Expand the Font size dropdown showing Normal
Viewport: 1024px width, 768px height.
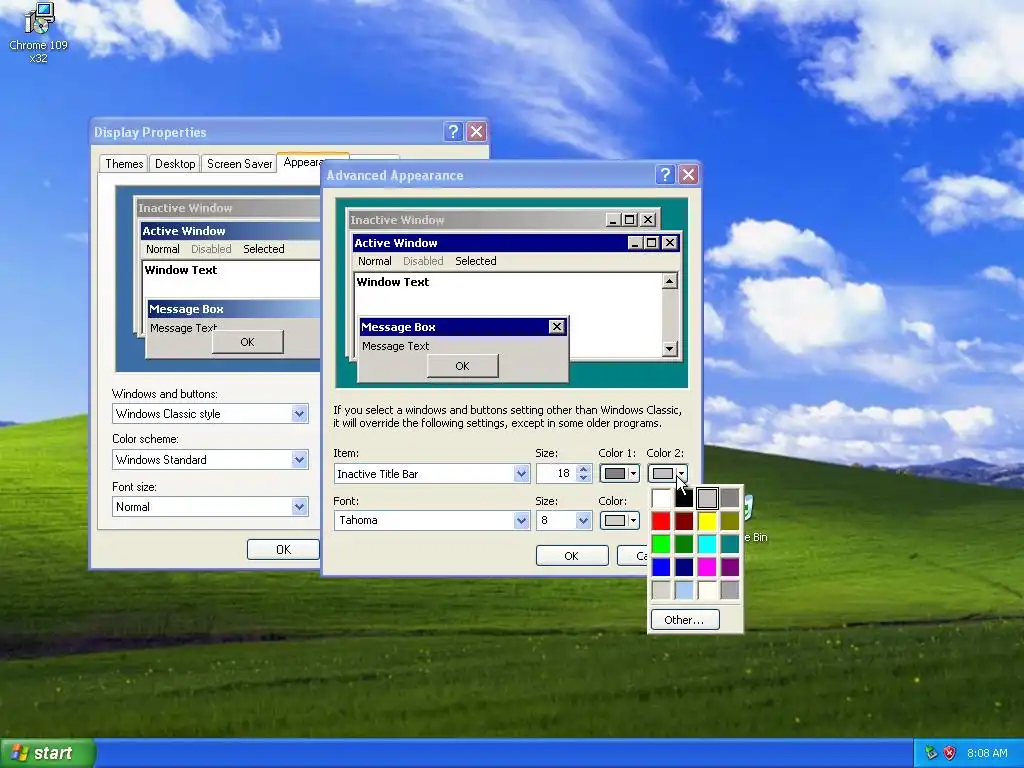(x=299, y=507)
